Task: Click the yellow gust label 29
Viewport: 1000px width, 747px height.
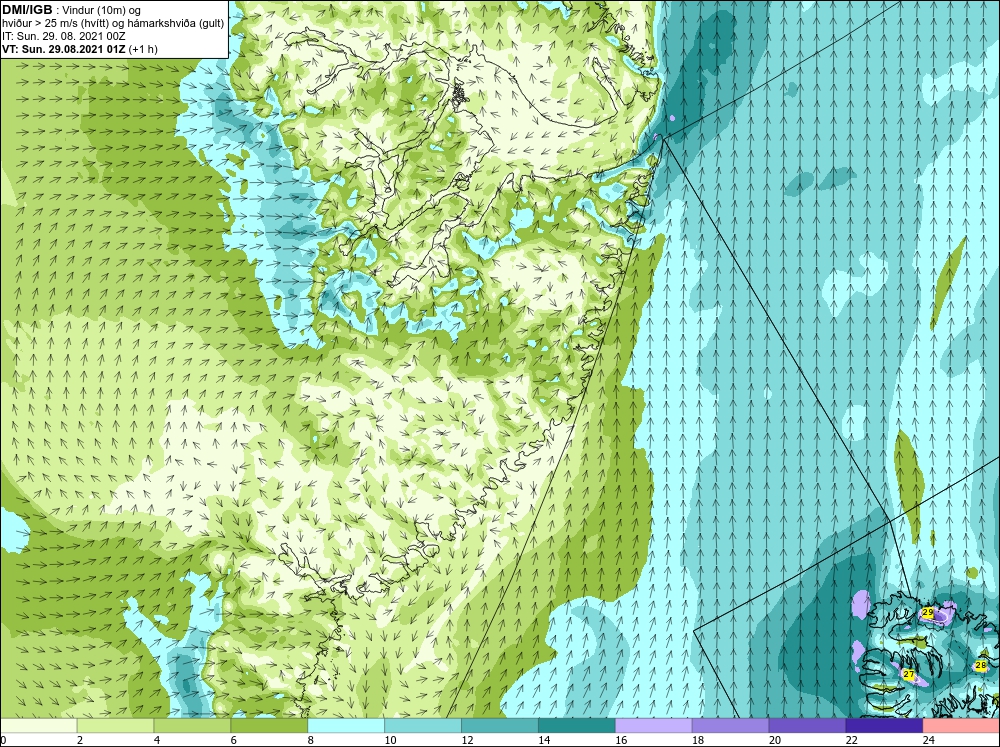Action: [x=928, y=613]
